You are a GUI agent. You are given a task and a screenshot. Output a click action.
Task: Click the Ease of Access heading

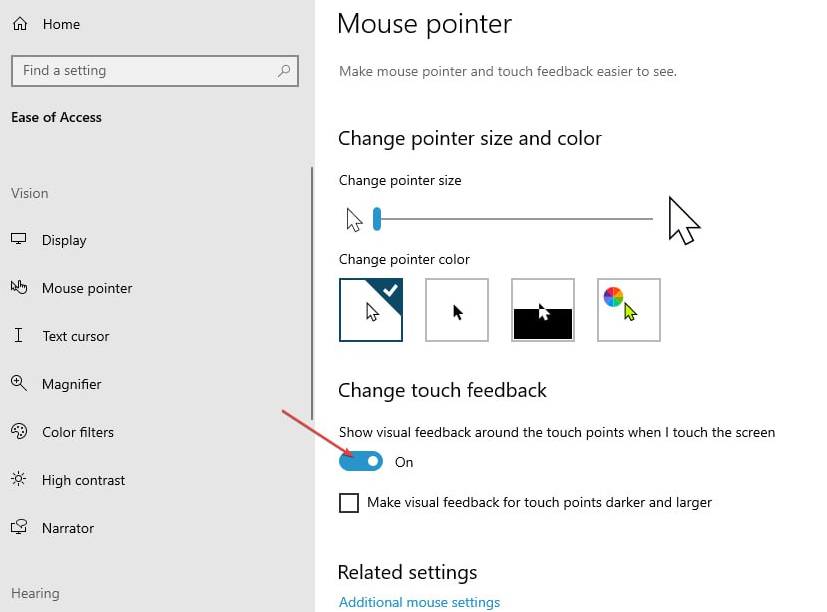(x=56, y=117)
